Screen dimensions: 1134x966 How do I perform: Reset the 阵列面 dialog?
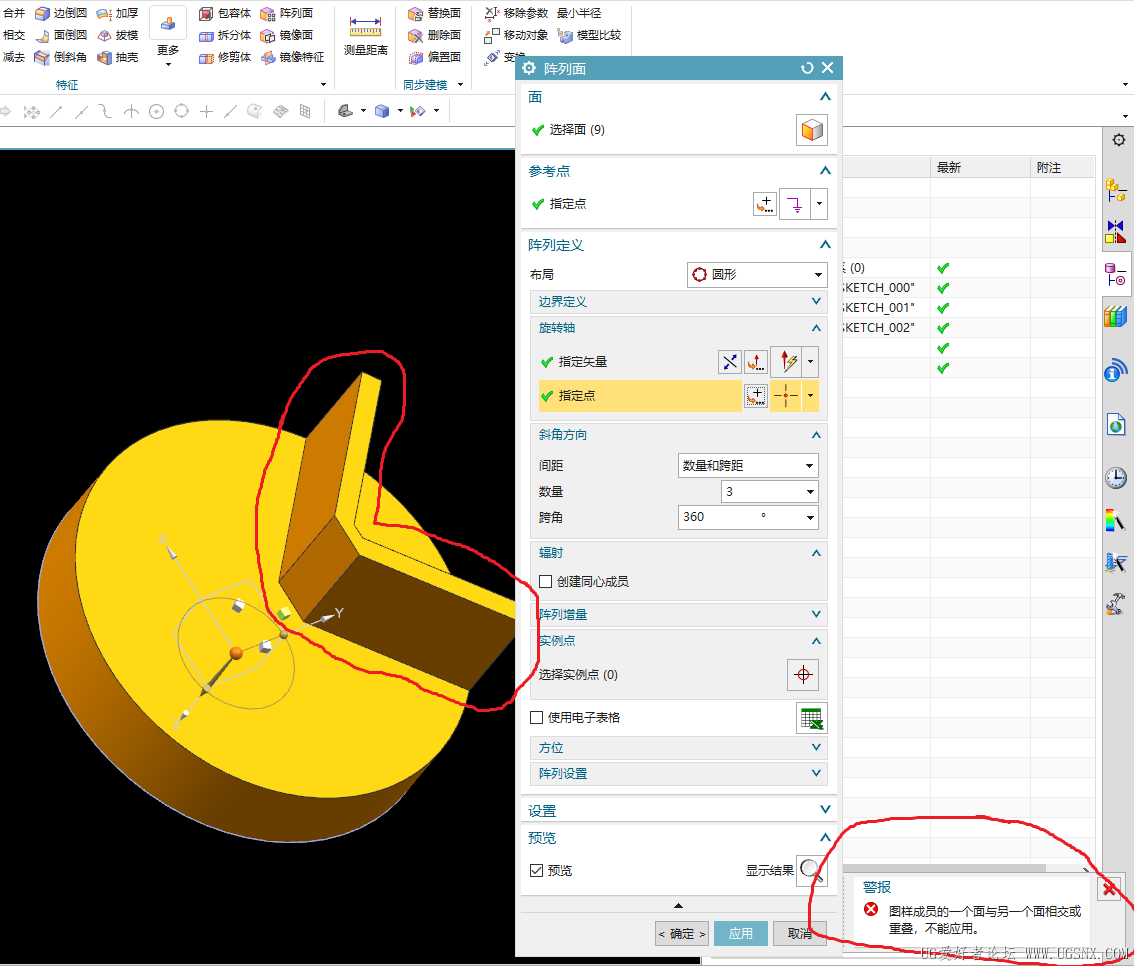click(807, 68)
